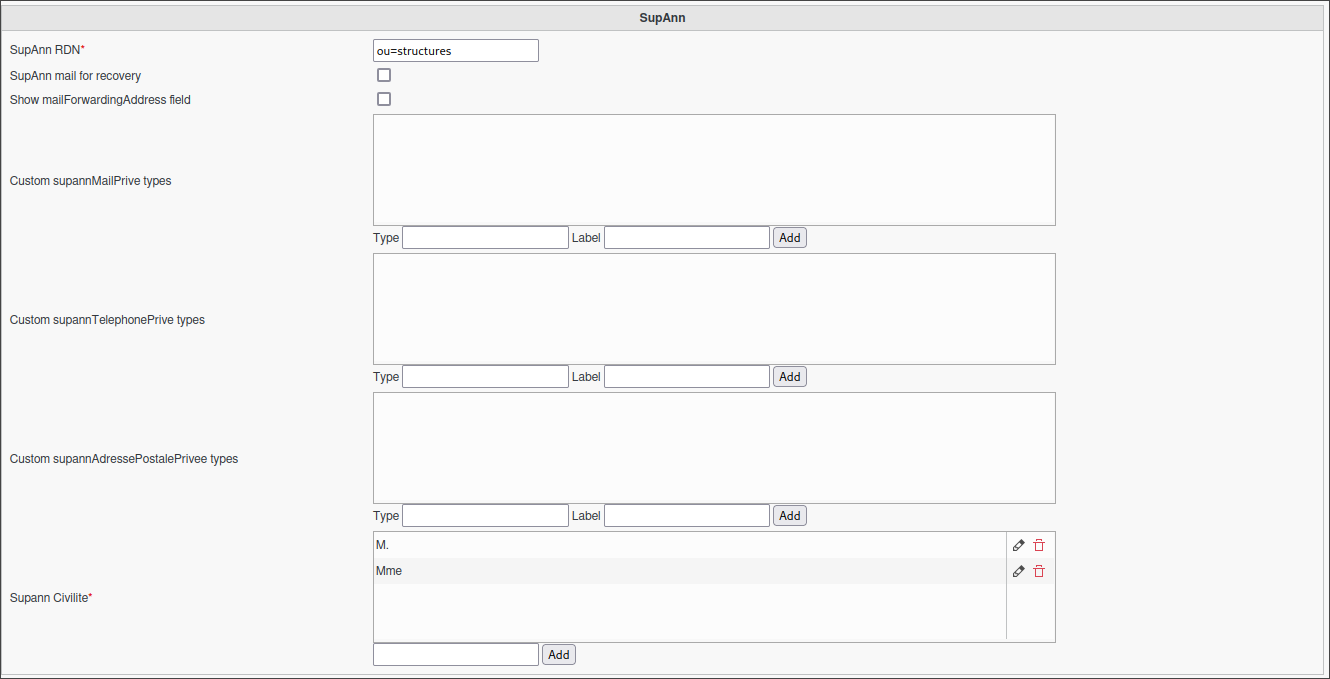This screenshot has width=1330, height=679.
Task: Edit the M. civilite entry
Action: click(x=1019, y=545)
